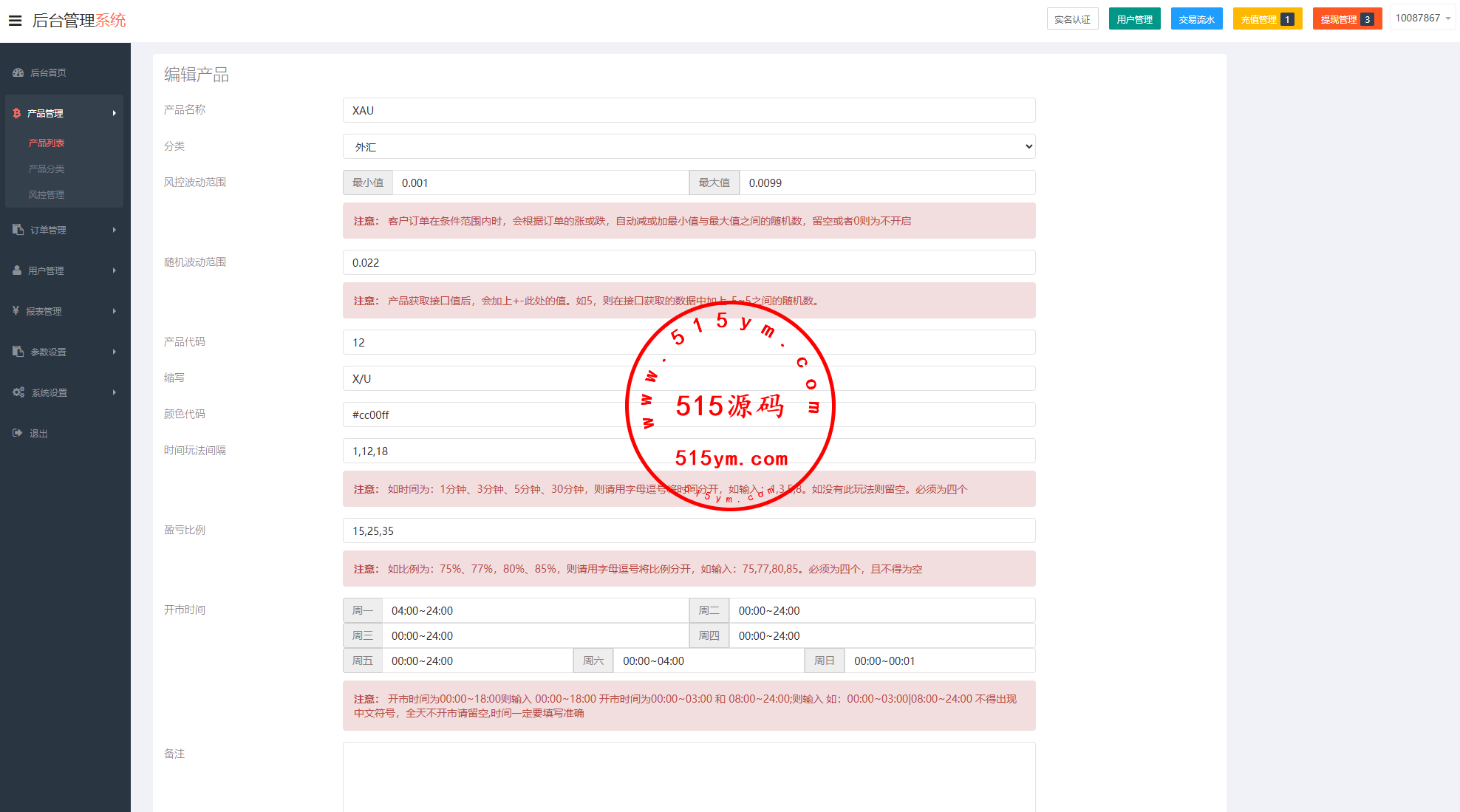Open the 10087867 account dropdown
Image resolution: width=1460 pixels, height=812 pixels.
pyautogui.click(x=1422, y=18)
